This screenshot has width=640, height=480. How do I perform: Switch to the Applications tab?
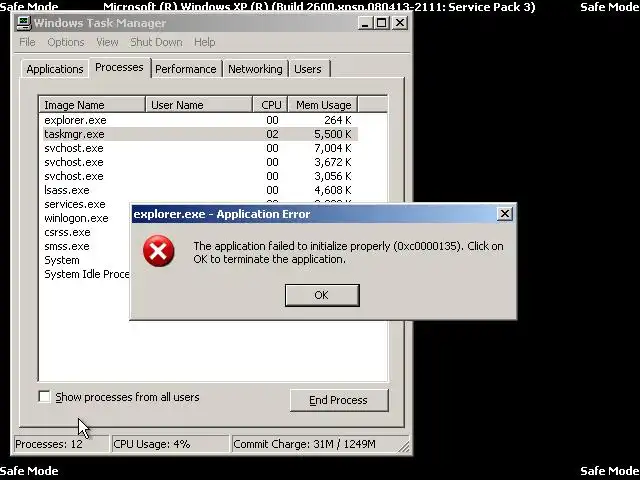click(55, 69)
